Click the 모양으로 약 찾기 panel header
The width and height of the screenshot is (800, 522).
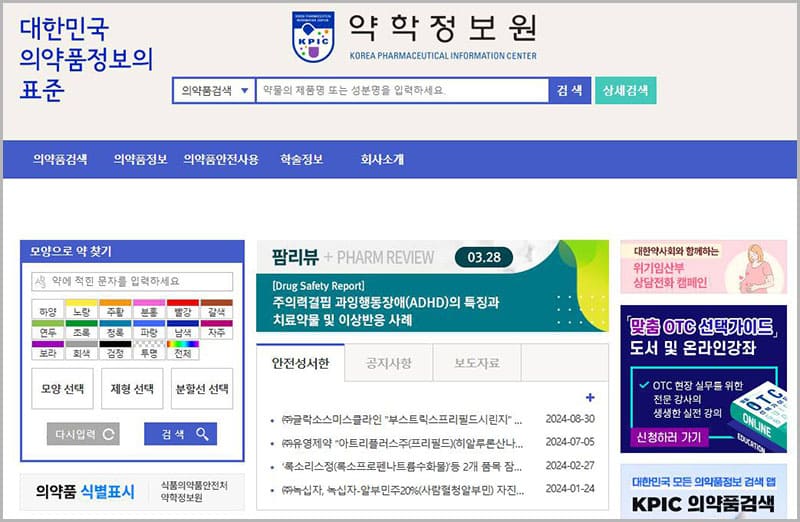(x=132, y=251)
